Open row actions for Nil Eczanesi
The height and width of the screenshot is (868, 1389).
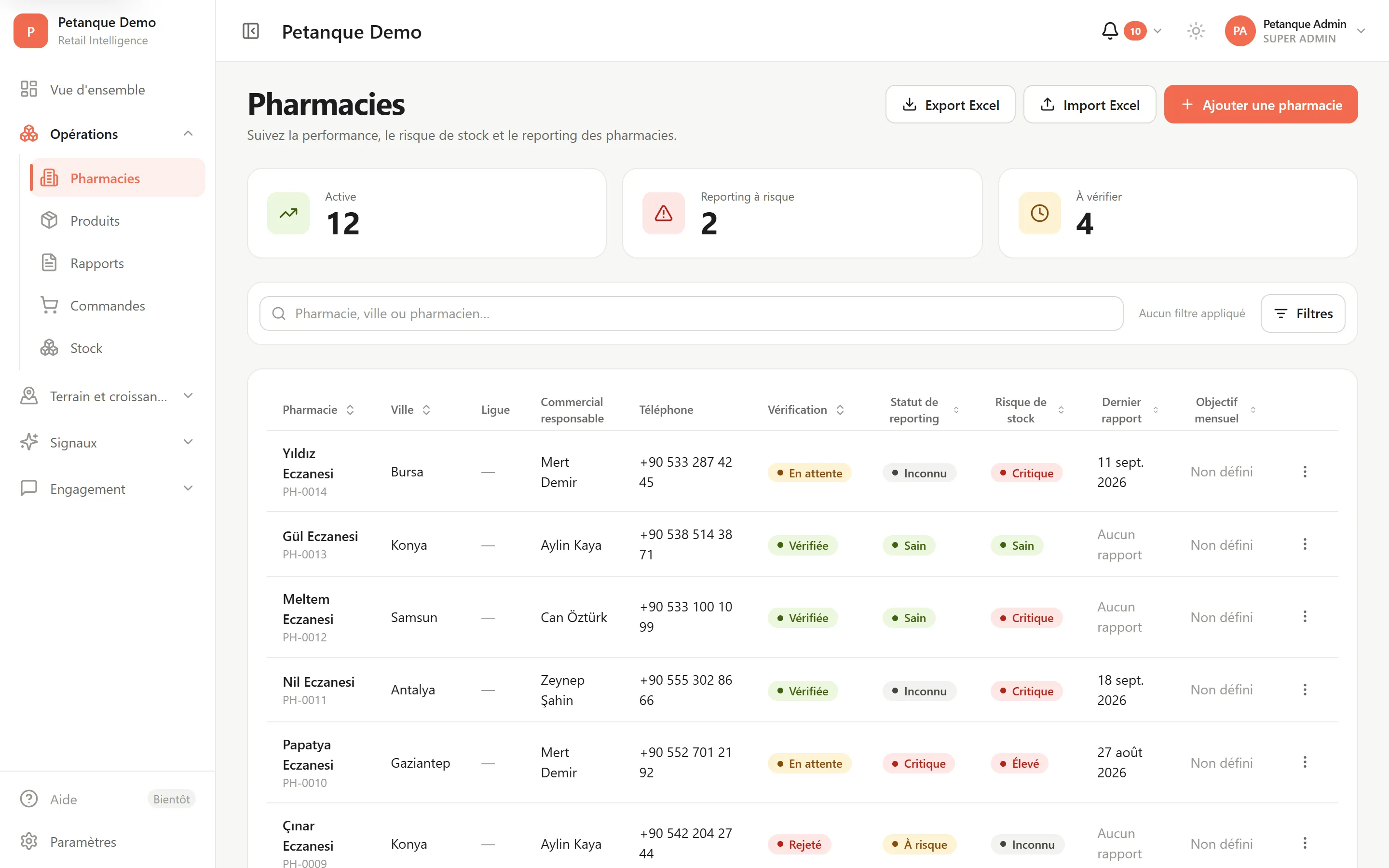(x=1305, y=690)
